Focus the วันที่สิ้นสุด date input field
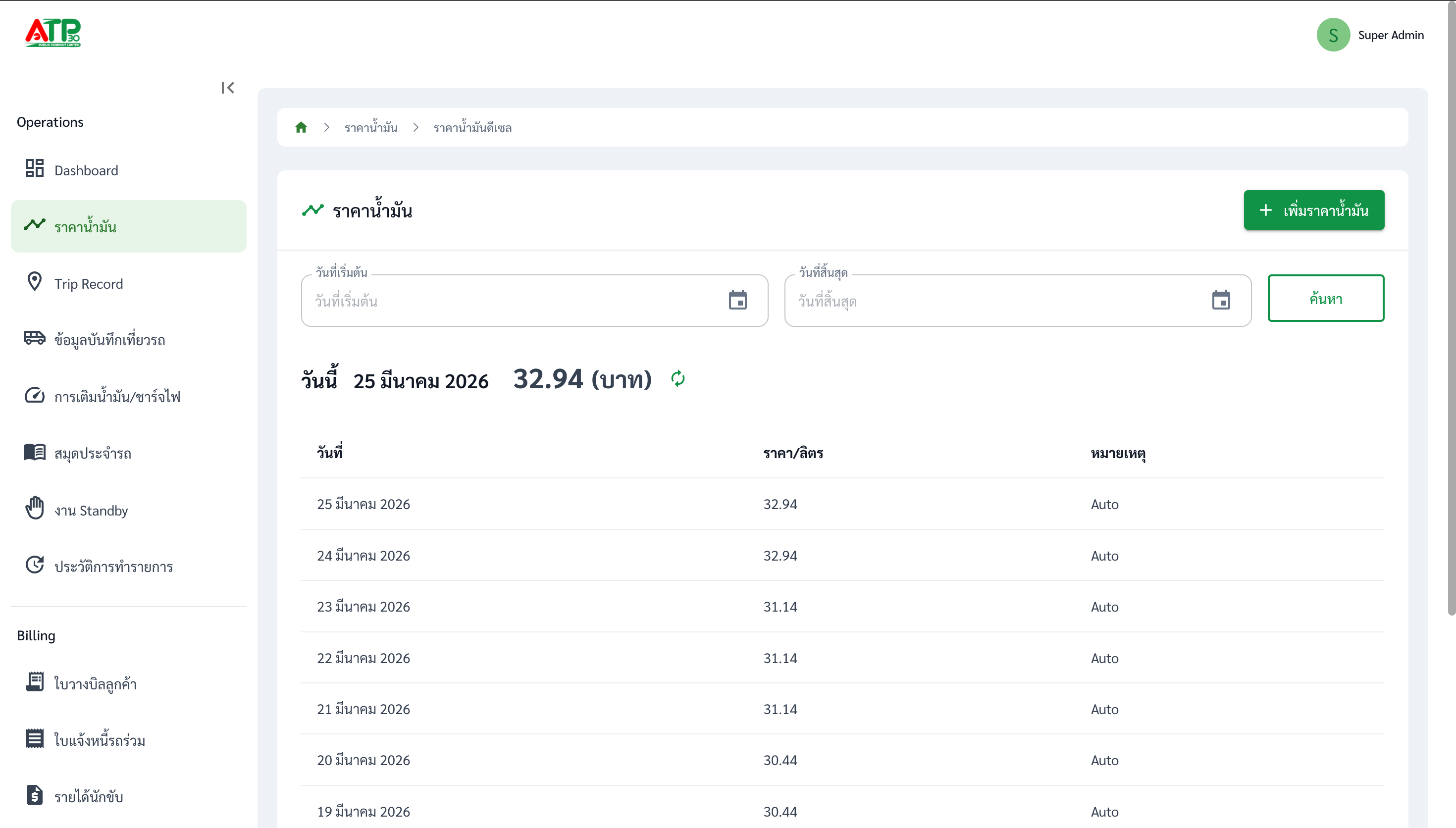Image resolution: width=1456 pixels, height=828 pixels. [1018, 300]
